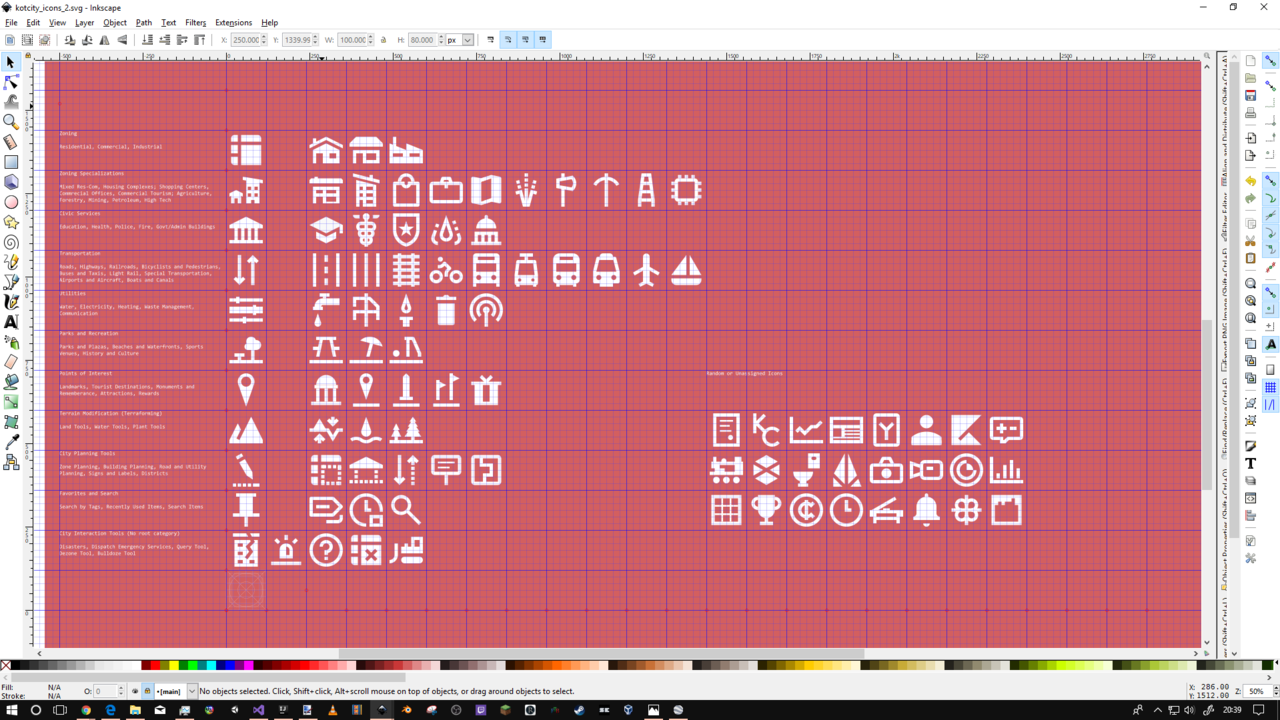The width and height of the screenshot is (1280, 720).
Task: Pick the Star and polygon tool
Action: pos(11,222)
